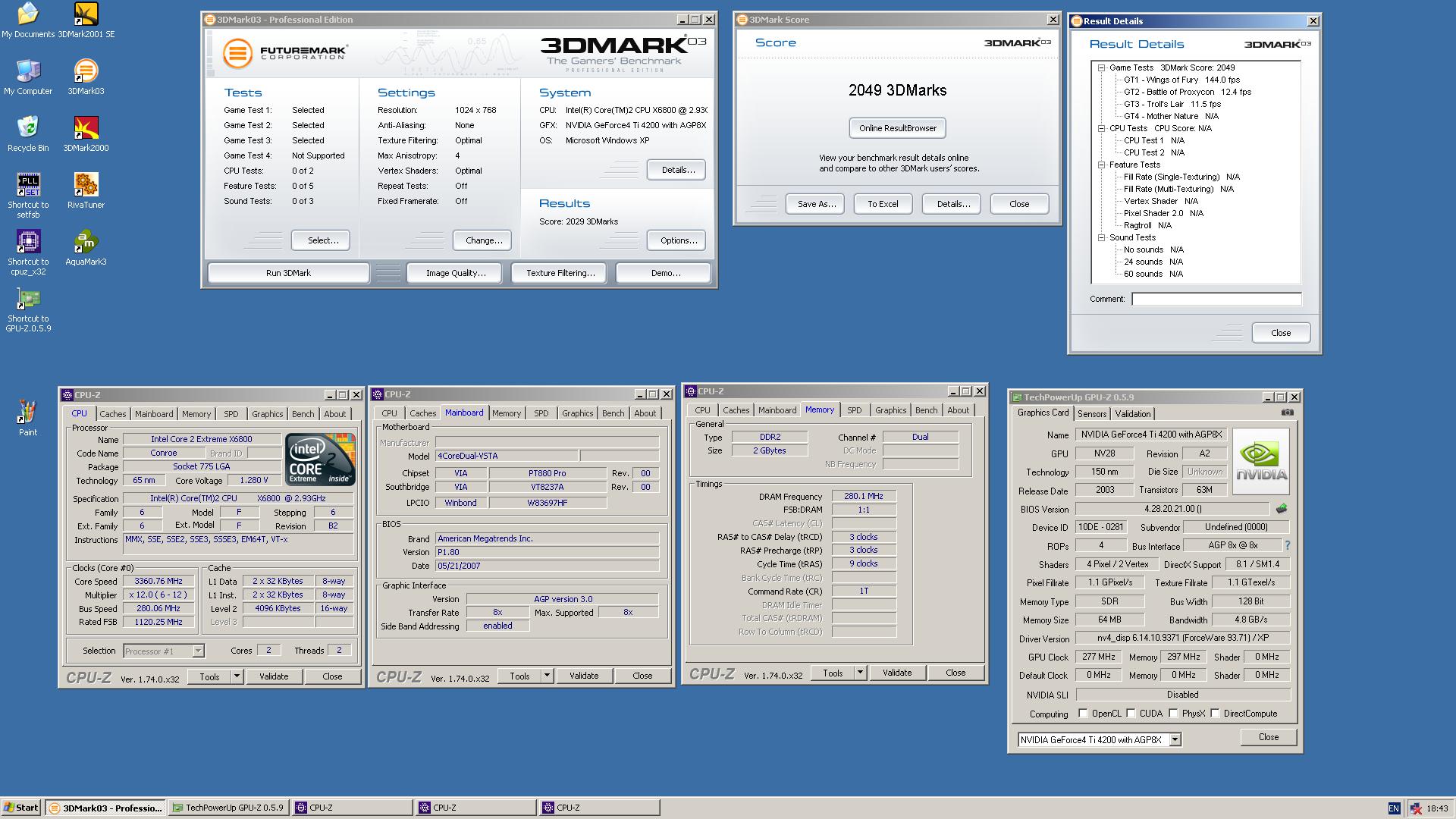Launch the 3DMark03 desktop shortcut

(86, 77)
